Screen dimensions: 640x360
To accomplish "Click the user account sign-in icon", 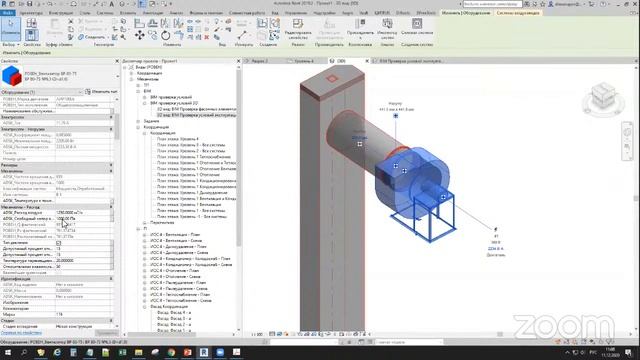I will click(x=551, y=4).
